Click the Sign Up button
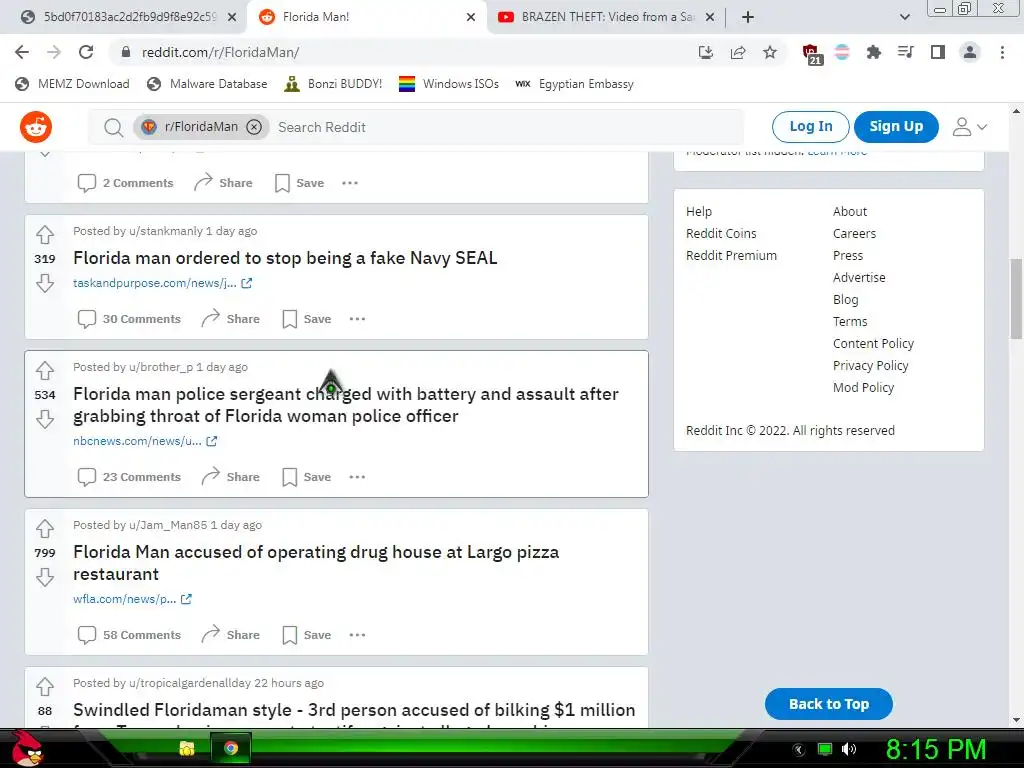 tap(896, 127)
